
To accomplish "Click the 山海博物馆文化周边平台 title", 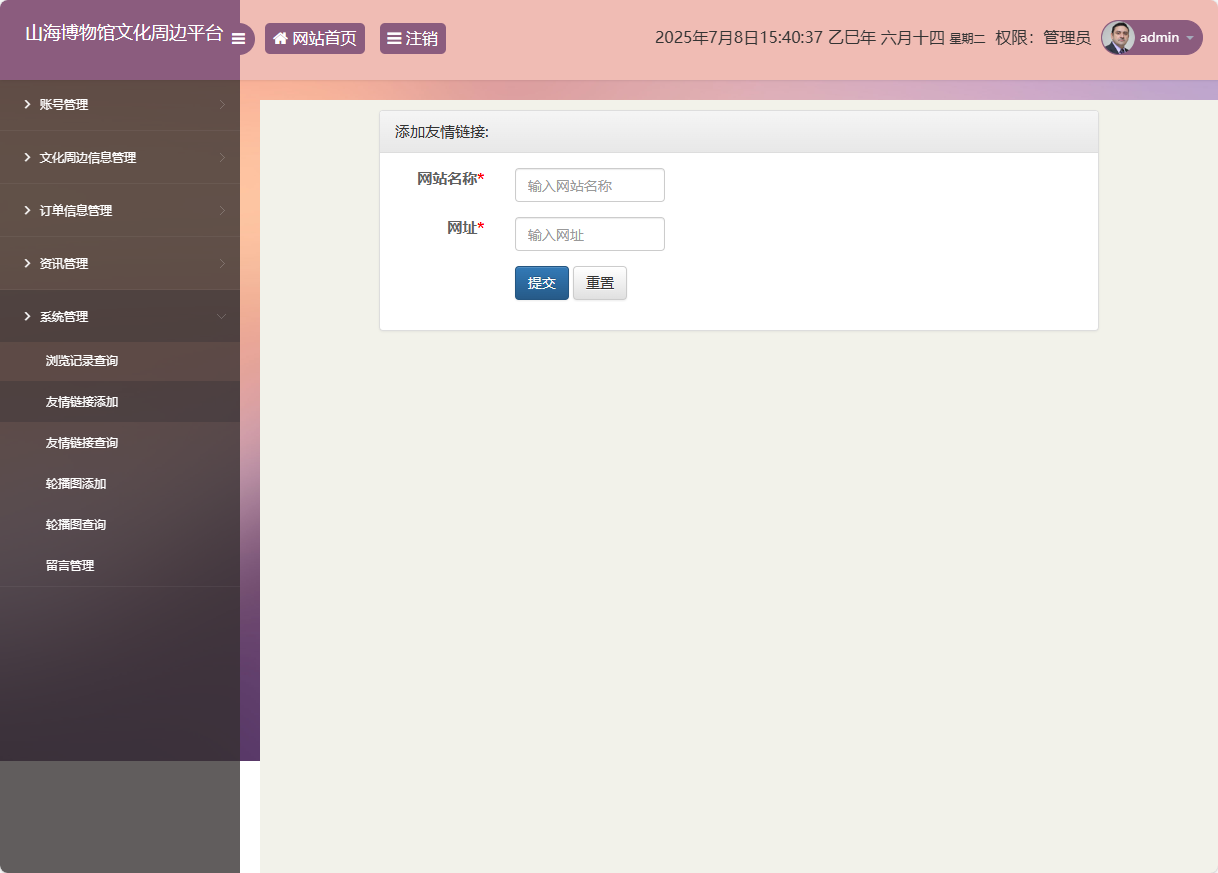I will [124, 33].
